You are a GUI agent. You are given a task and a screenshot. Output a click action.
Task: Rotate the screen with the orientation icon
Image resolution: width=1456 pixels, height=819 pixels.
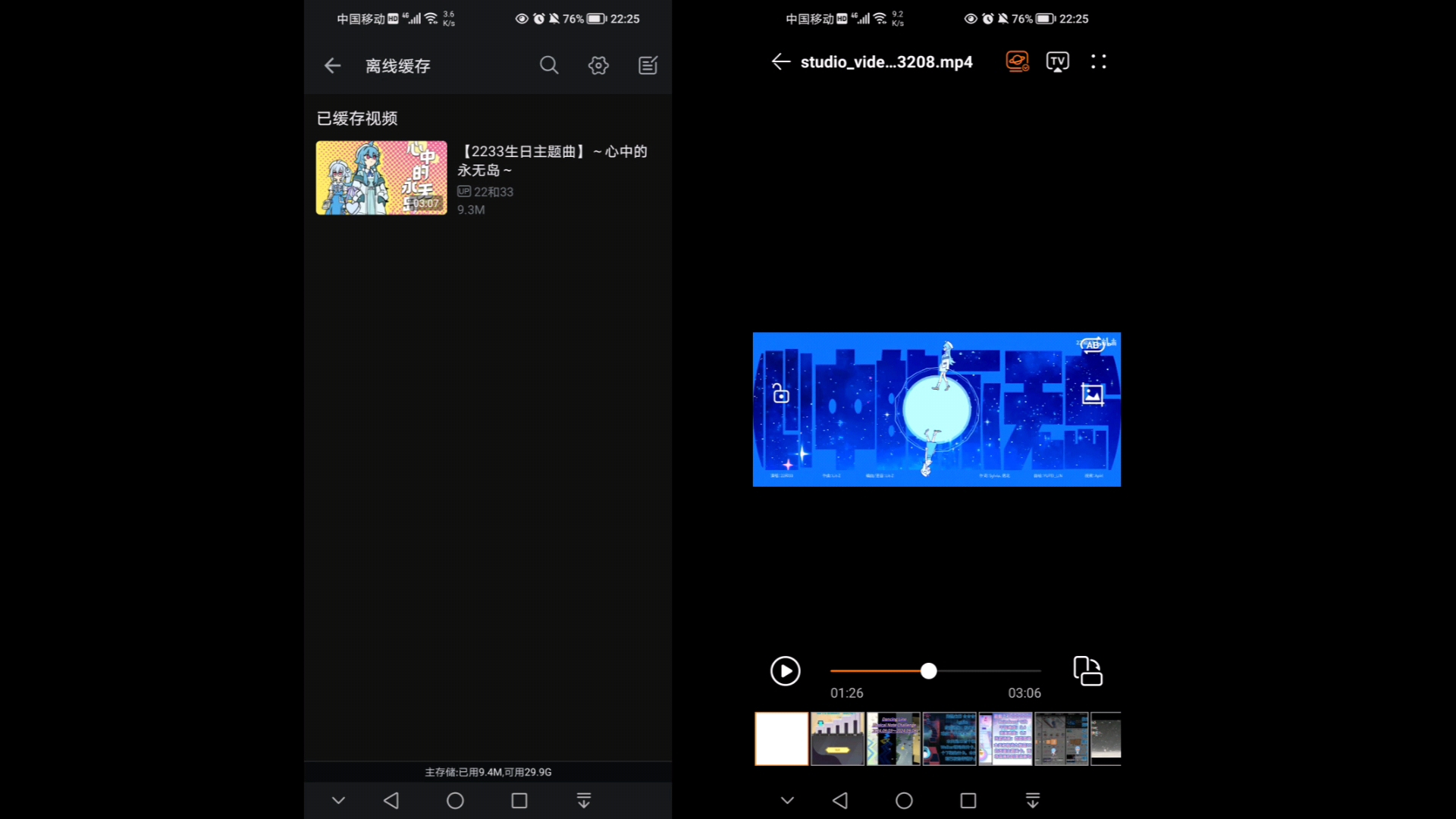[x=1088, y=671]
